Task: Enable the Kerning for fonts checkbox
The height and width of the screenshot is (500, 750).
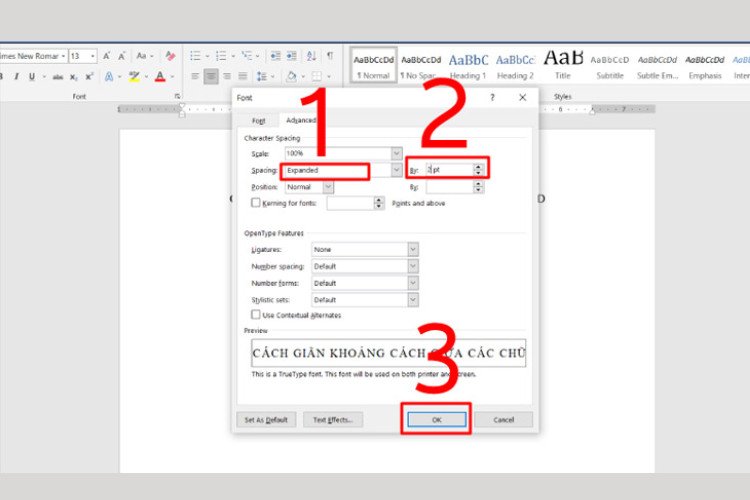Action: (256, 203)
